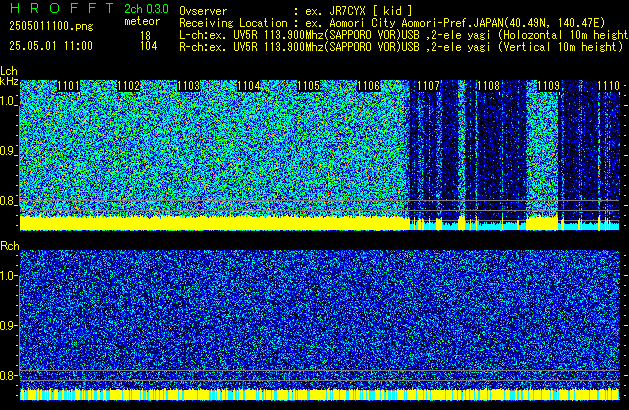Click the 1109 time marker
The width and height of the screenshot is (629, 410).
tap(548, 86)
